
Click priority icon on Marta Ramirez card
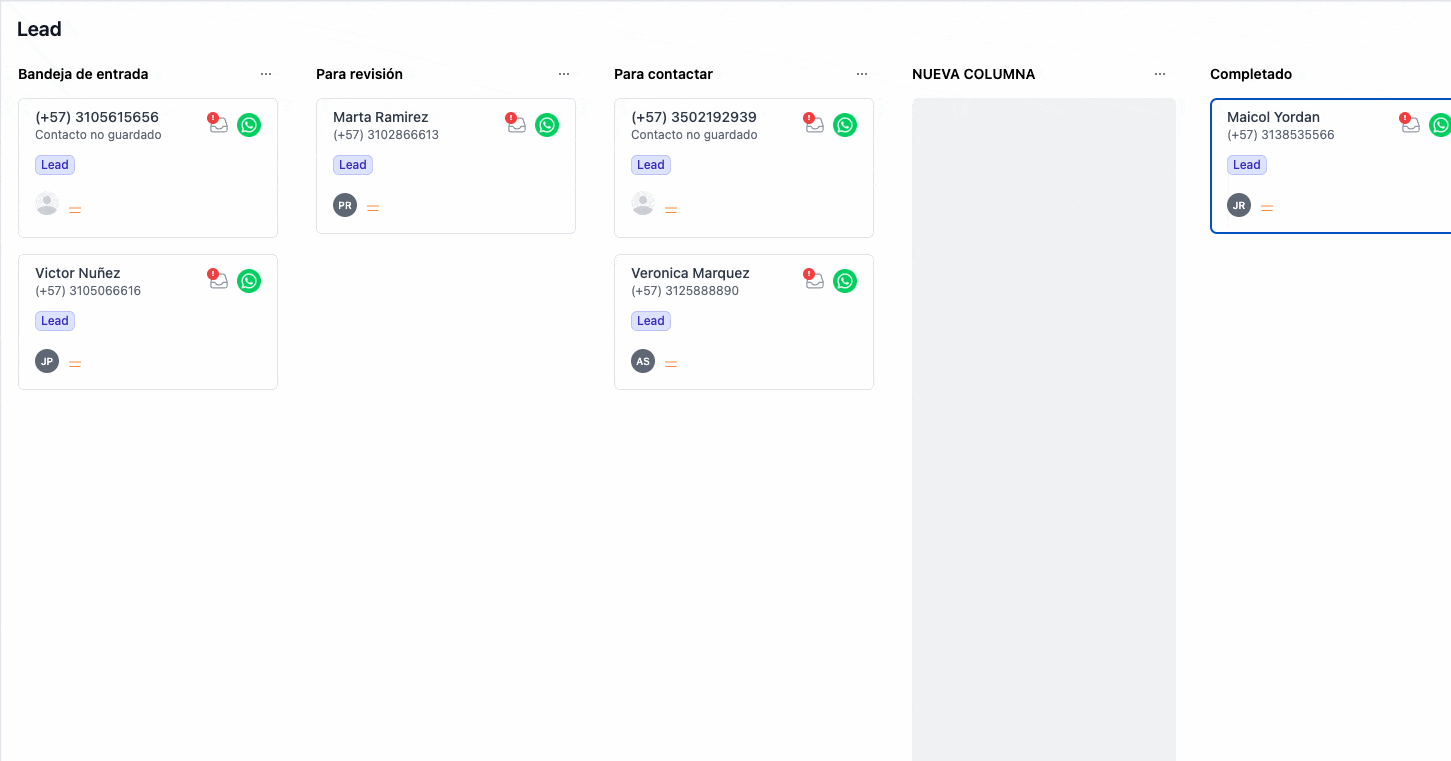373,208
